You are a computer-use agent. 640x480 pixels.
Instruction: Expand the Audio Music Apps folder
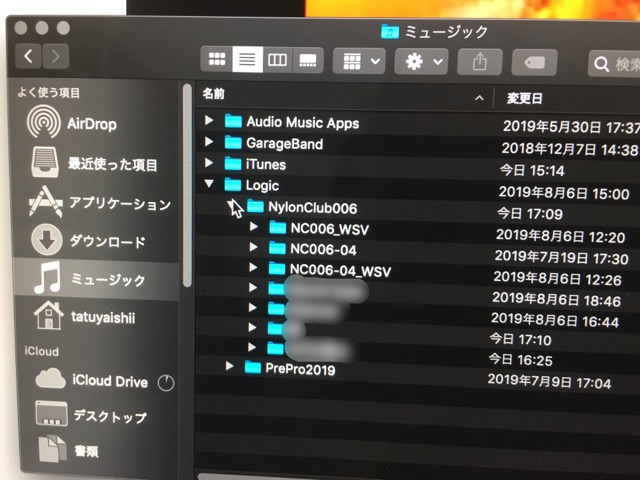[209, 120]
